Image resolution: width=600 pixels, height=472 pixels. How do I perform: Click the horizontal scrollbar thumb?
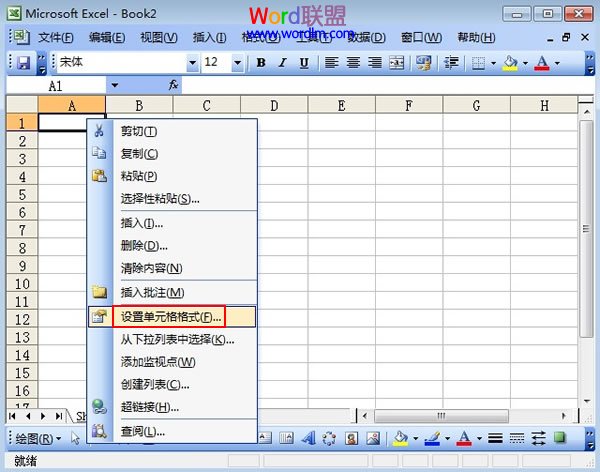click(x=441, y=416)
